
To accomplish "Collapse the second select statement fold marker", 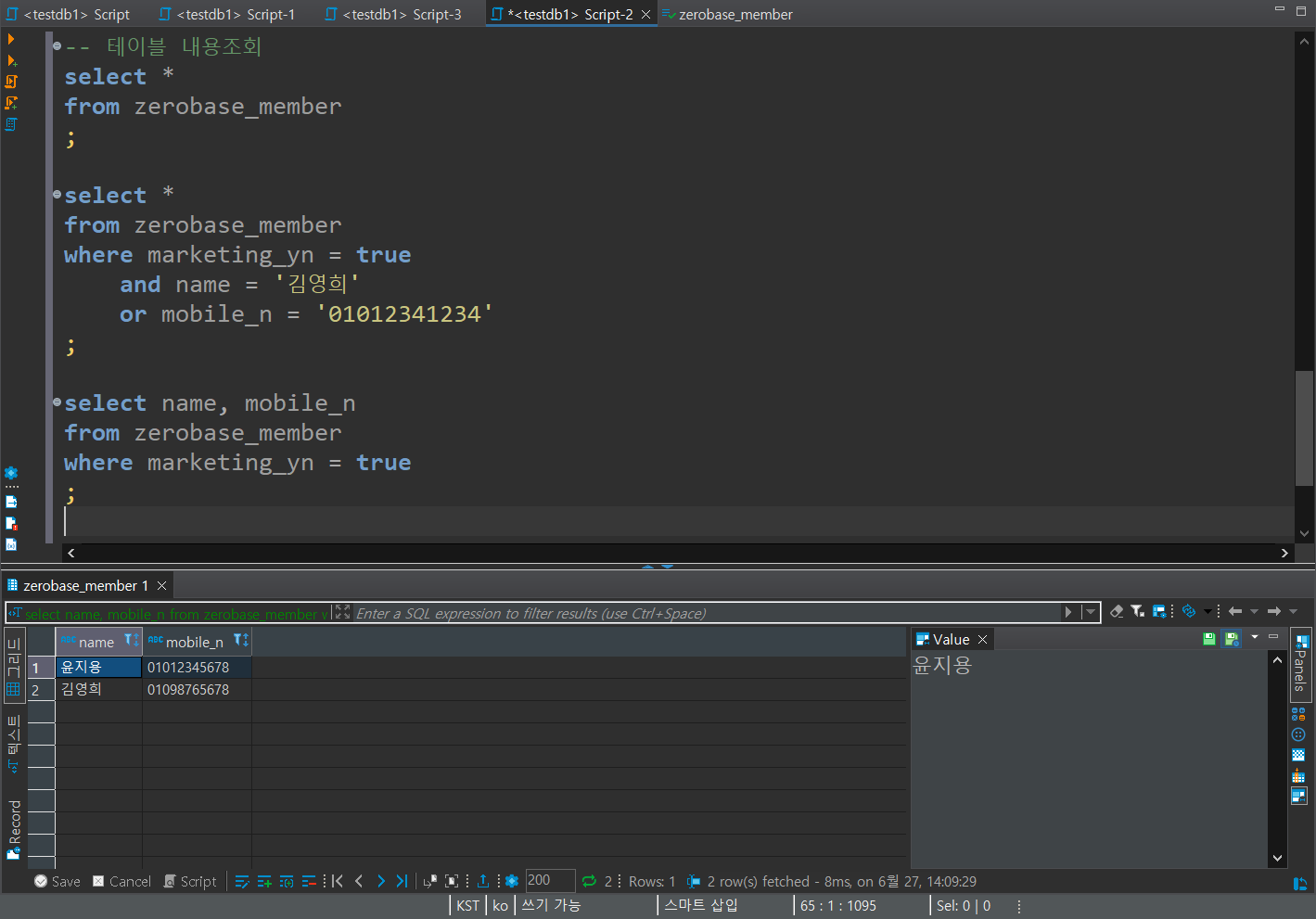I will tap(57, 195).
